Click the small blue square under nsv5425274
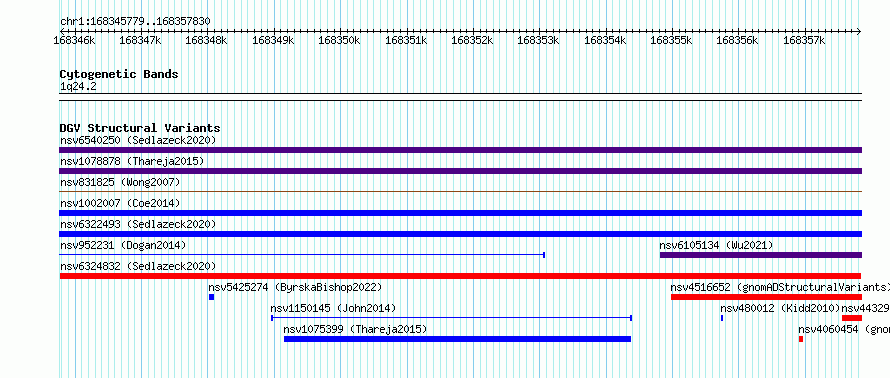The height and width of the screenshot is (378, 890). coord(212,297)
